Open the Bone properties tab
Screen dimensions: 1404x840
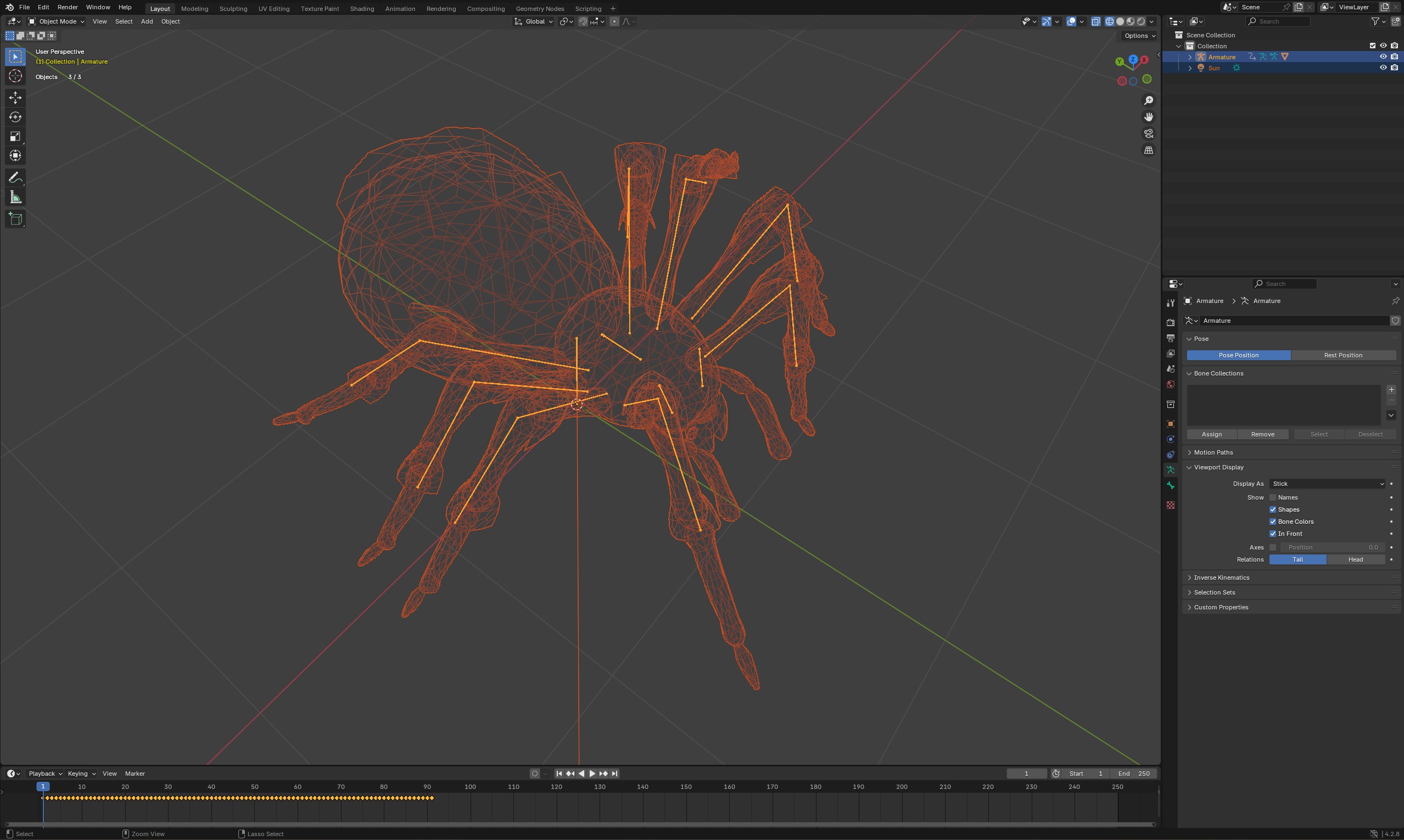pos(1170,486)
